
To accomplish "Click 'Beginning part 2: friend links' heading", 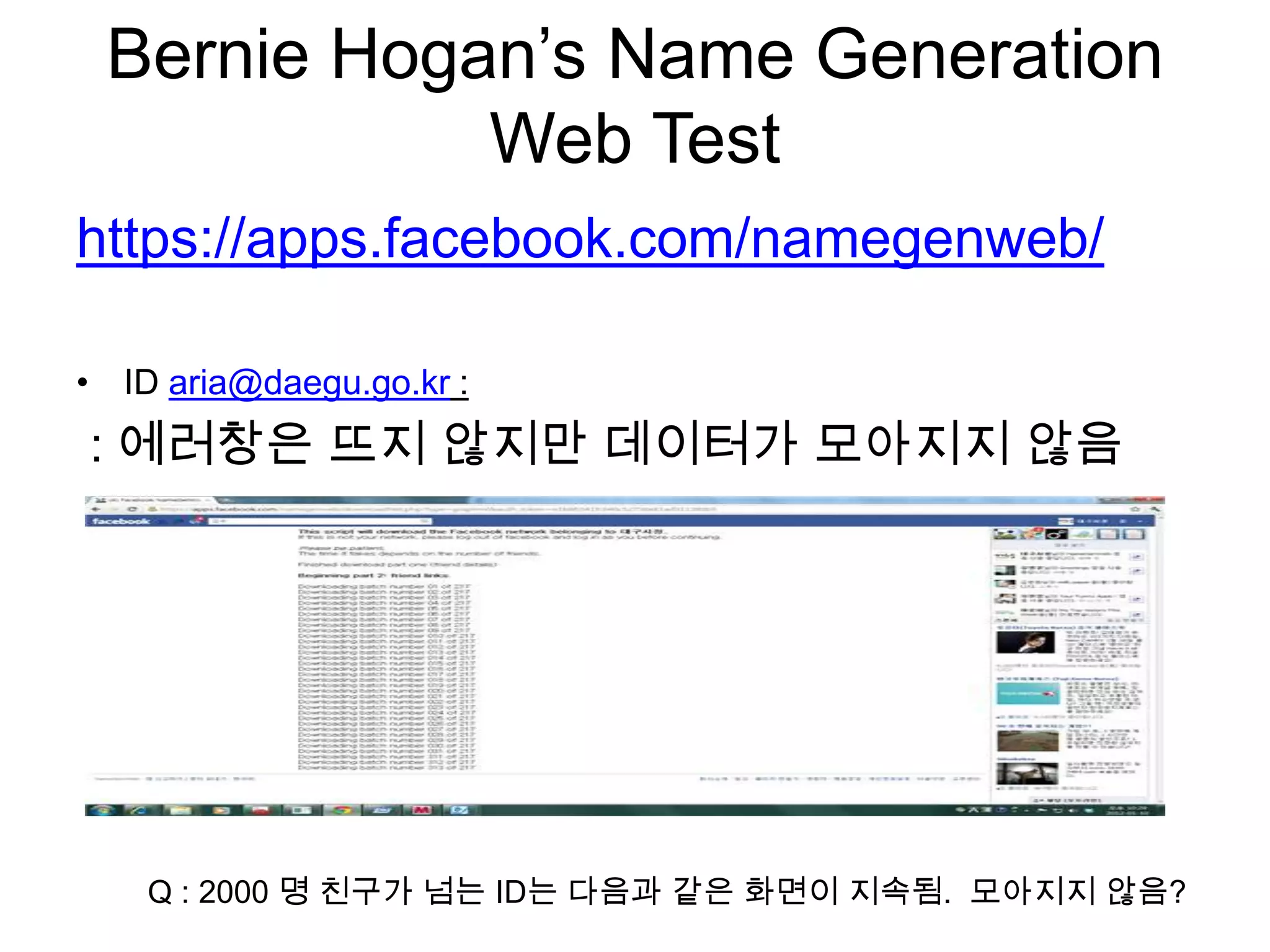I will click(373, 575).
